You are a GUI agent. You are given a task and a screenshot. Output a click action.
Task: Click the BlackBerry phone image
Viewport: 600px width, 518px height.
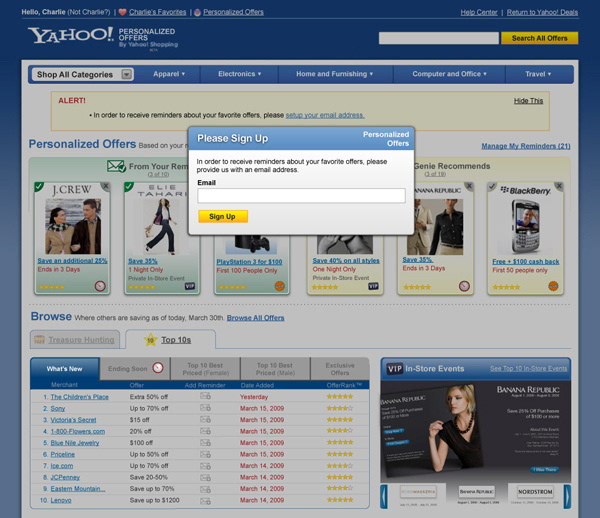pyautogui.click(x=526, y=226)
